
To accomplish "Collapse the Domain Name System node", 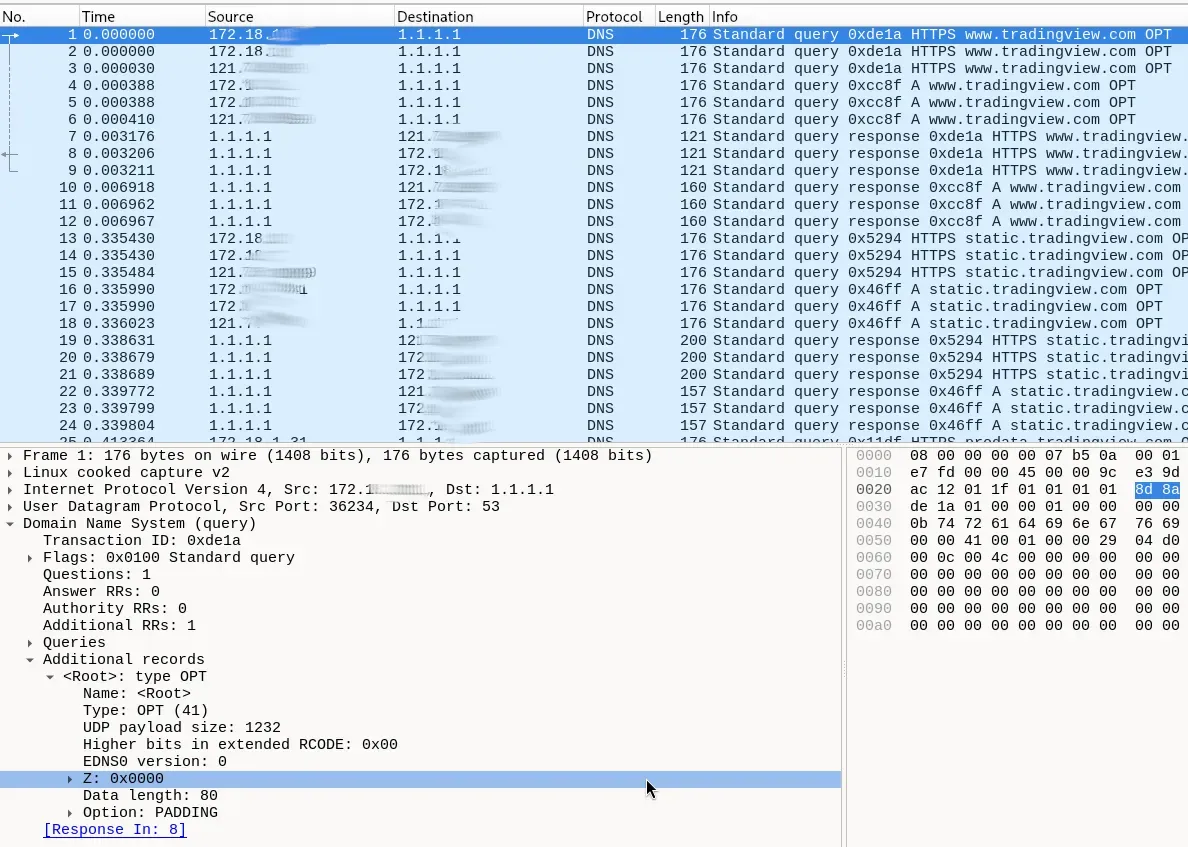I will point(10,524).
